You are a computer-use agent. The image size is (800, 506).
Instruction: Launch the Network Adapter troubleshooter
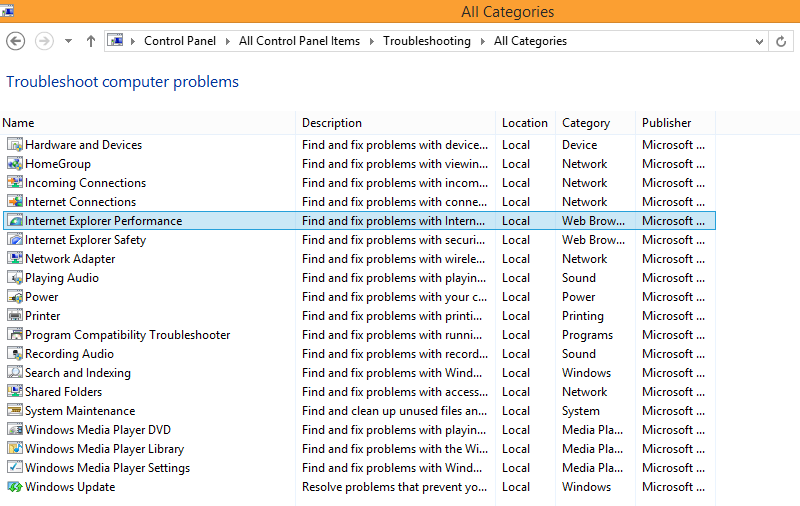(70, 259)
